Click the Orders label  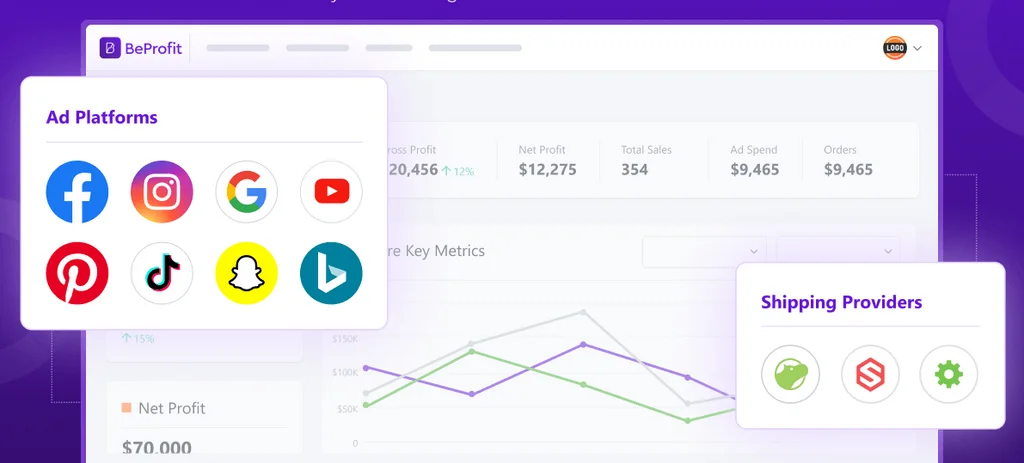click(x=840, y=150)
